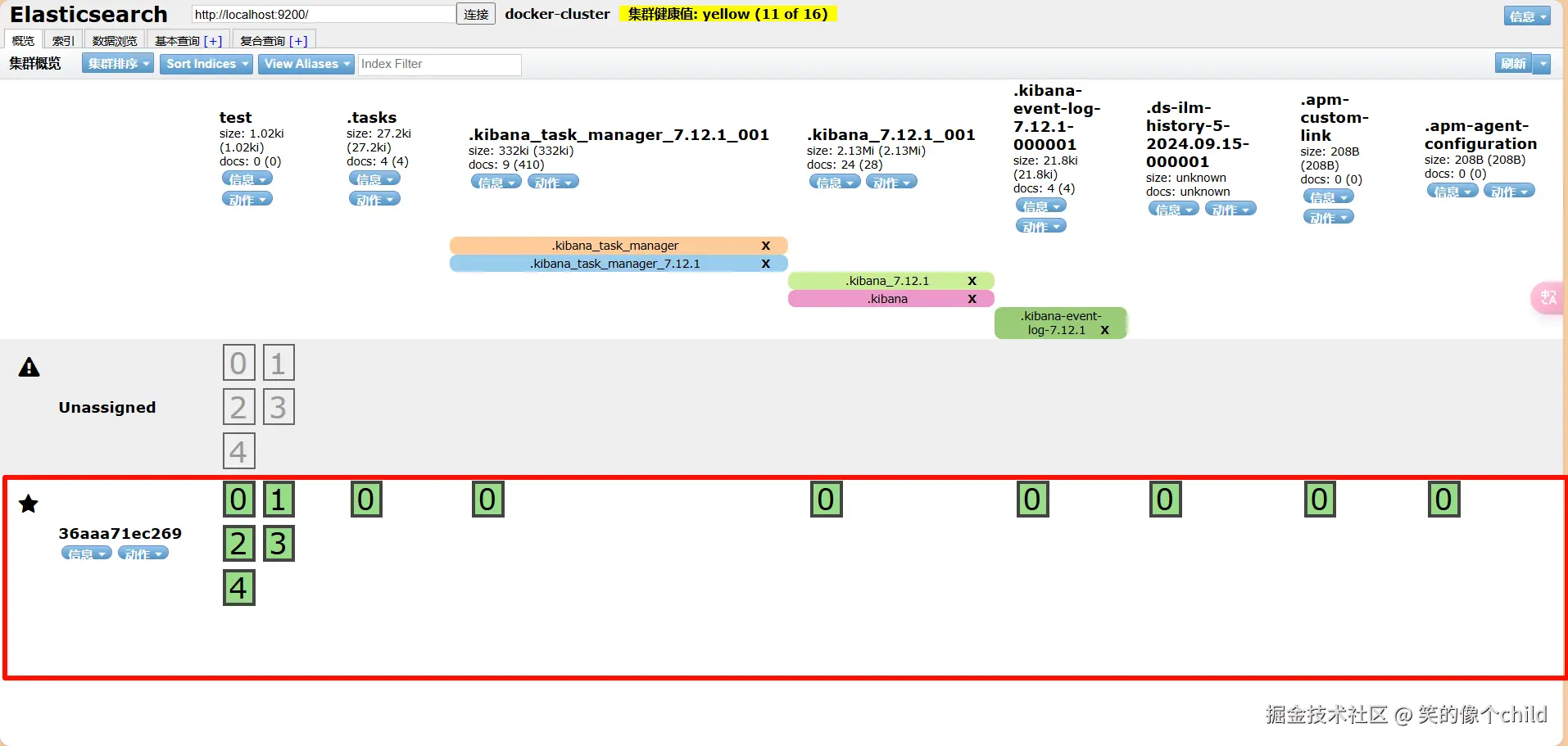The width and height of the screenshot is (1568, 746).
Task: Remove the .kibana_task_manager alias
Action: coord(766,246)
